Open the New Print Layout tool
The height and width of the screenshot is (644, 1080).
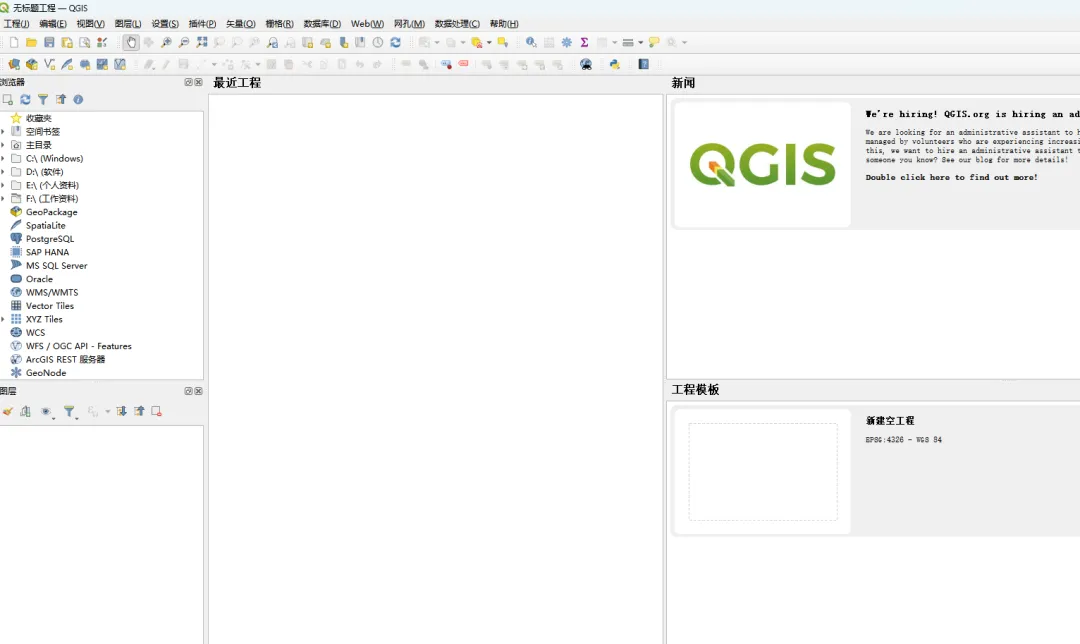(x=67, y=43)
